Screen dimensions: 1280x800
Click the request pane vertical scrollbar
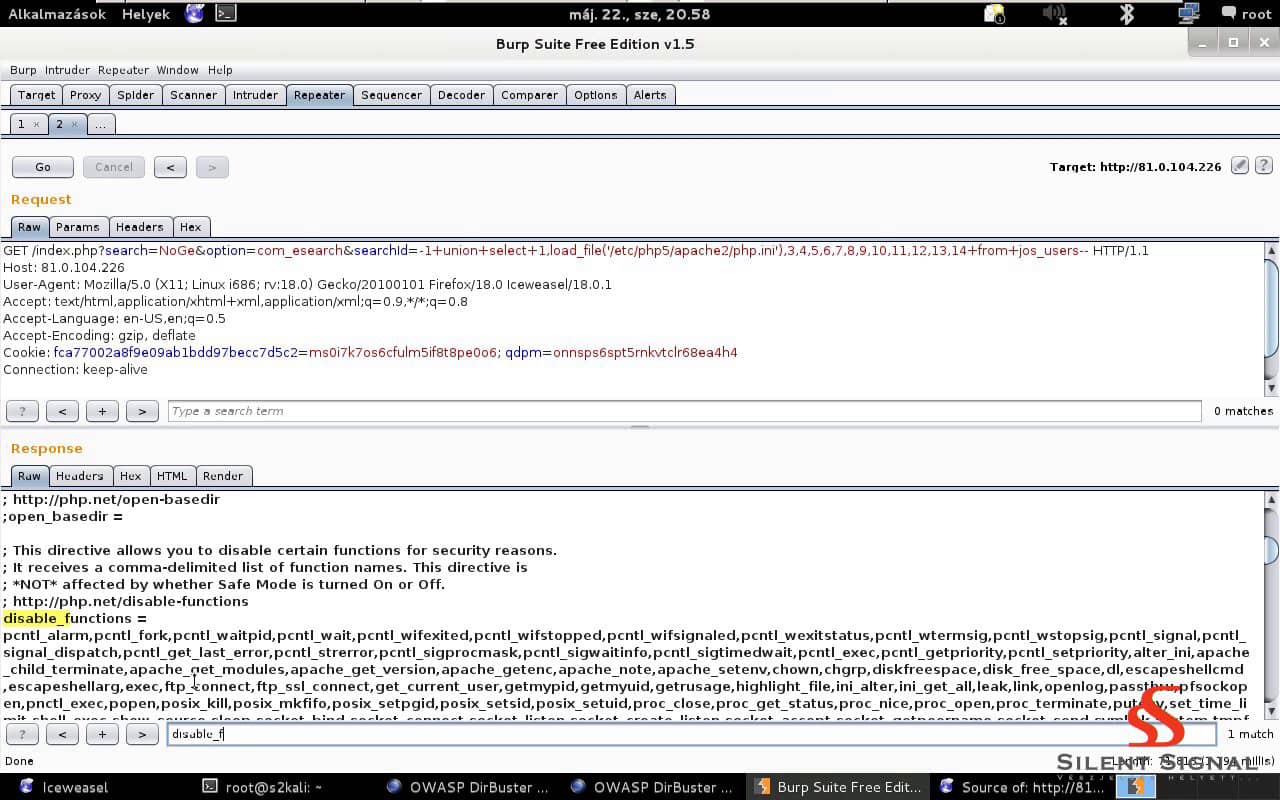click(x=1272, y=318)
